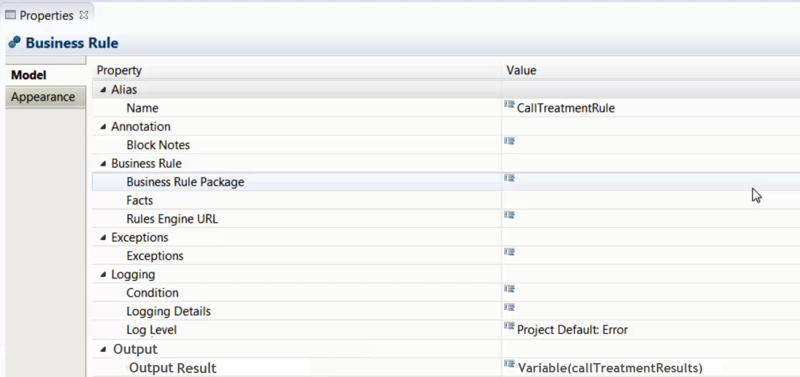Viewport: 800px width, 377px height.
Task: Click the logging Condition value icon
Action: coord(509,289)
